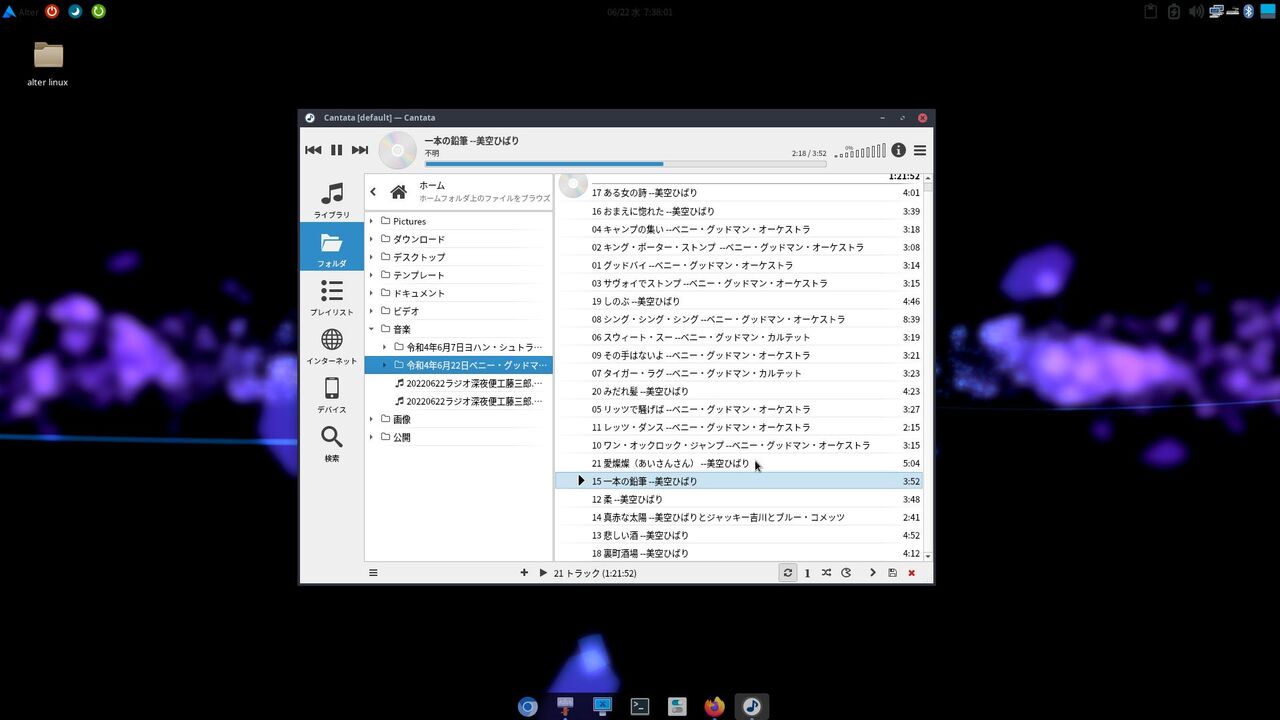
Task: Select track 16 おまえに惚れた
Action: point(739,211)
